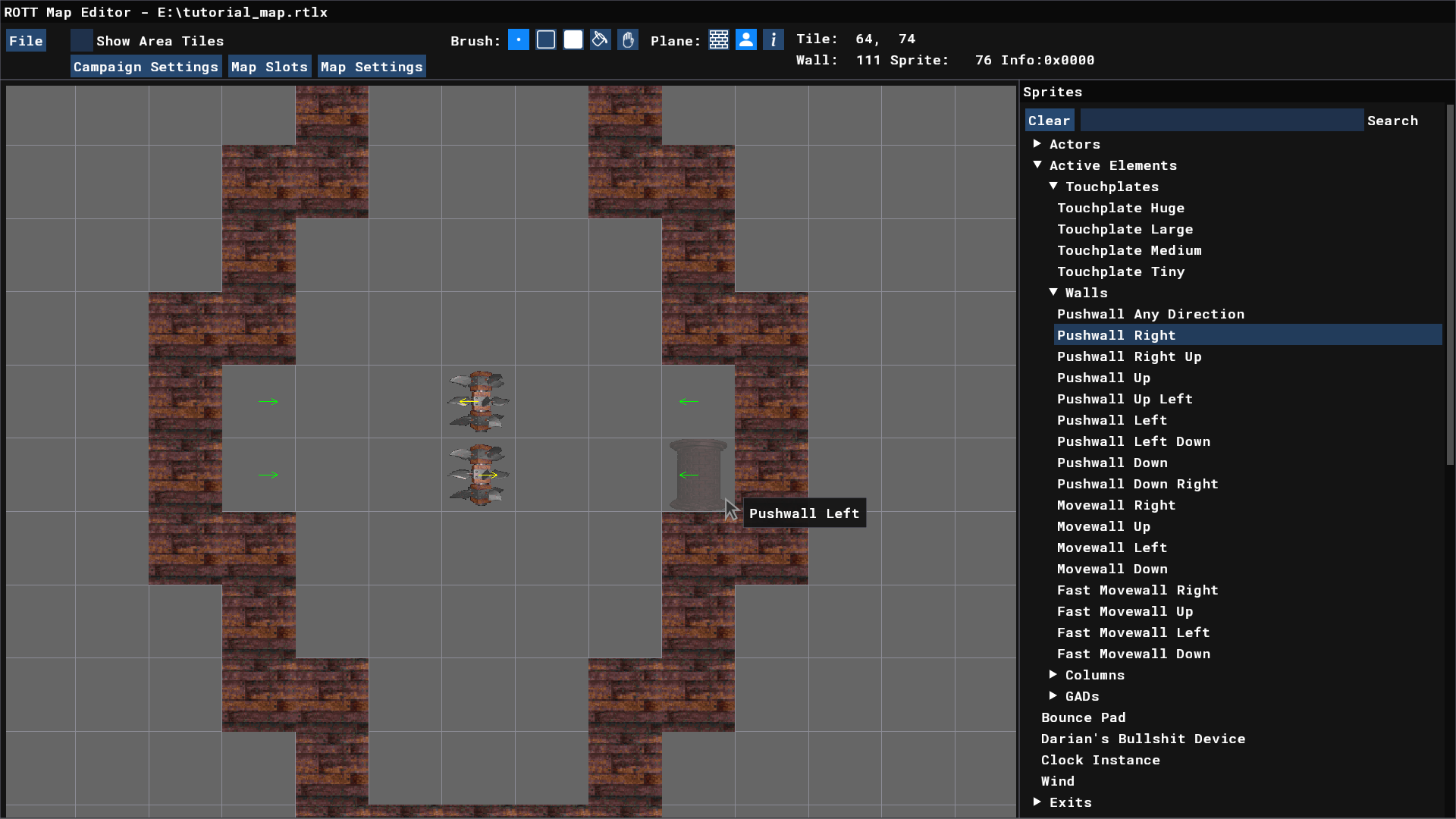Screen dimensions: 1456x819
Task: Select the hand pan tool
Action: (628, 40)
